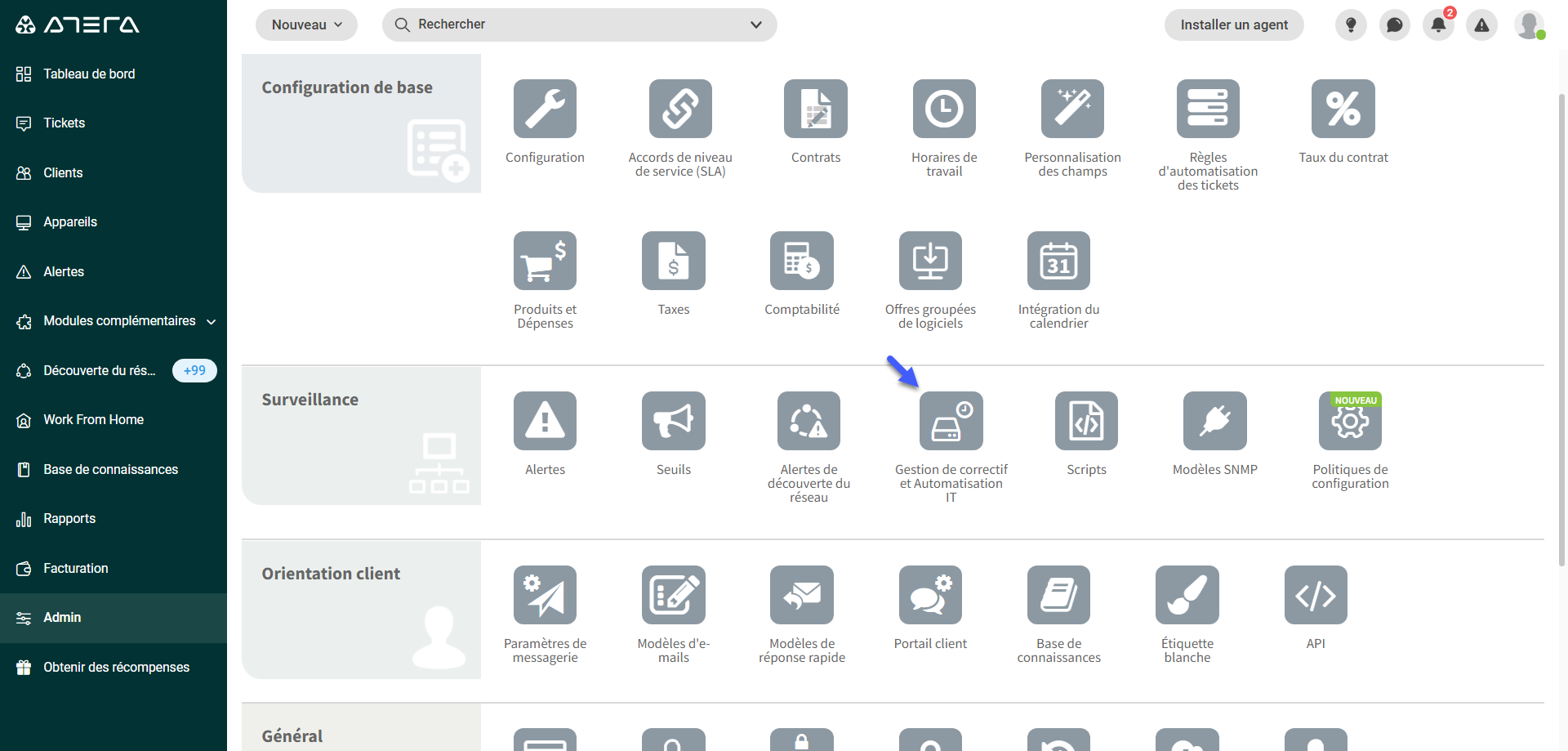Open the Taxes icon

click(674, 261)
